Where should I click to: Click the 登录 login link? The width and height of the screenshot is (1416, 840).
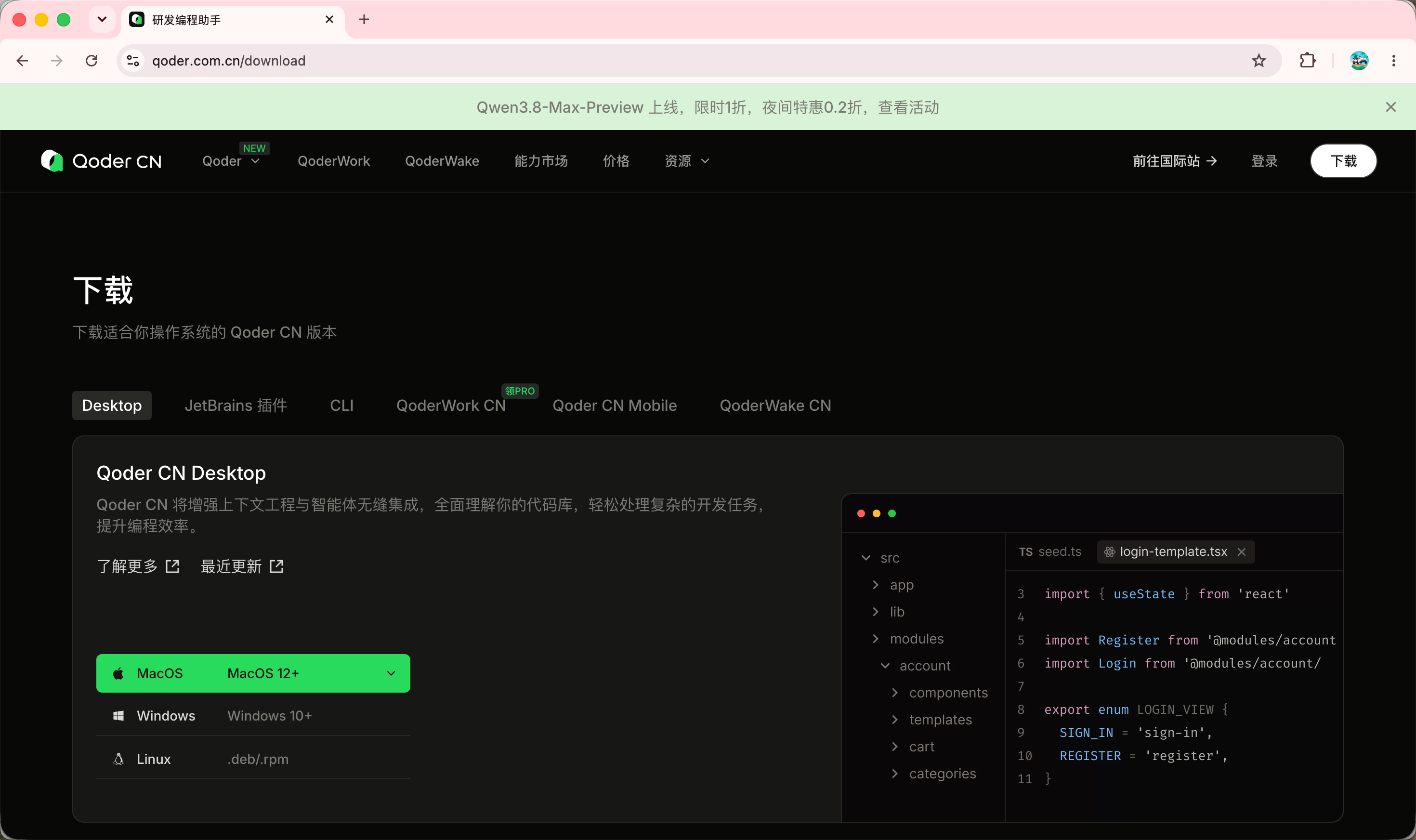click(x=1264, y=161)
